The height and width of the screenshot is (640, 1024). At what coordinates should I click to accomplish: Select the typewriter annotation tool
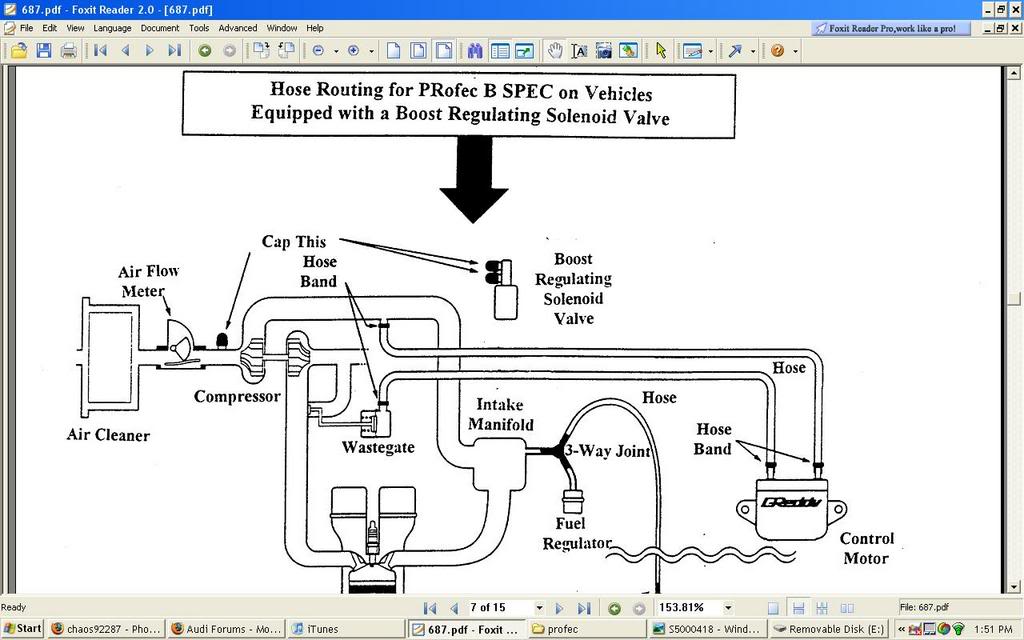click(692, 50)
